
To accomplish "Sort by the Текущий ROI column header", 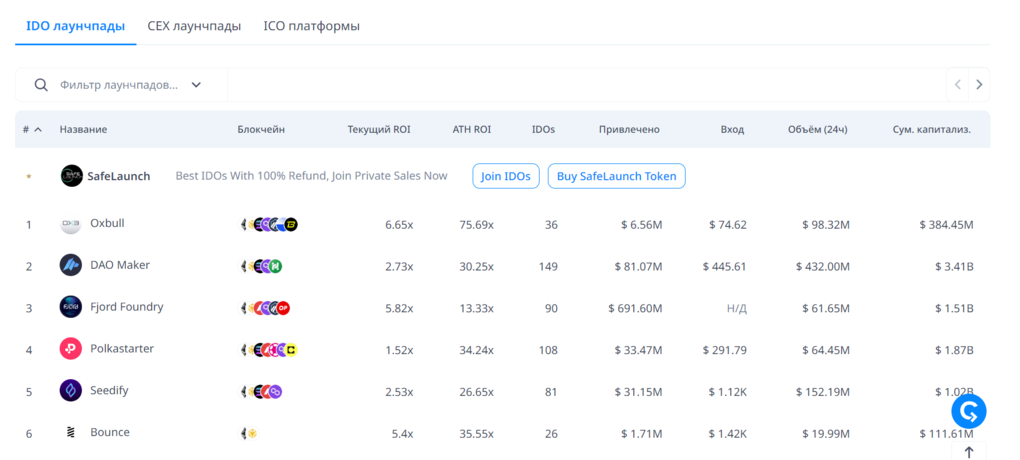I will (378, 130).
